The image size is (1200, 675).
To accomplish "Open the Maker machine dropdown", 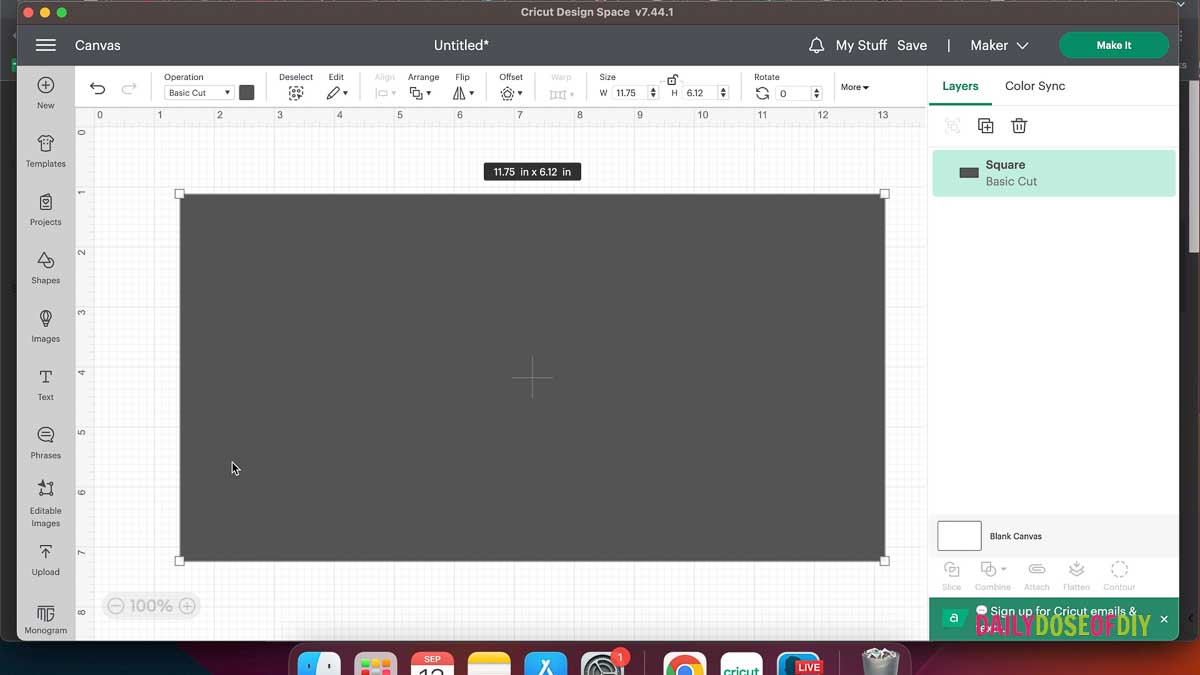I will [999, 45].
